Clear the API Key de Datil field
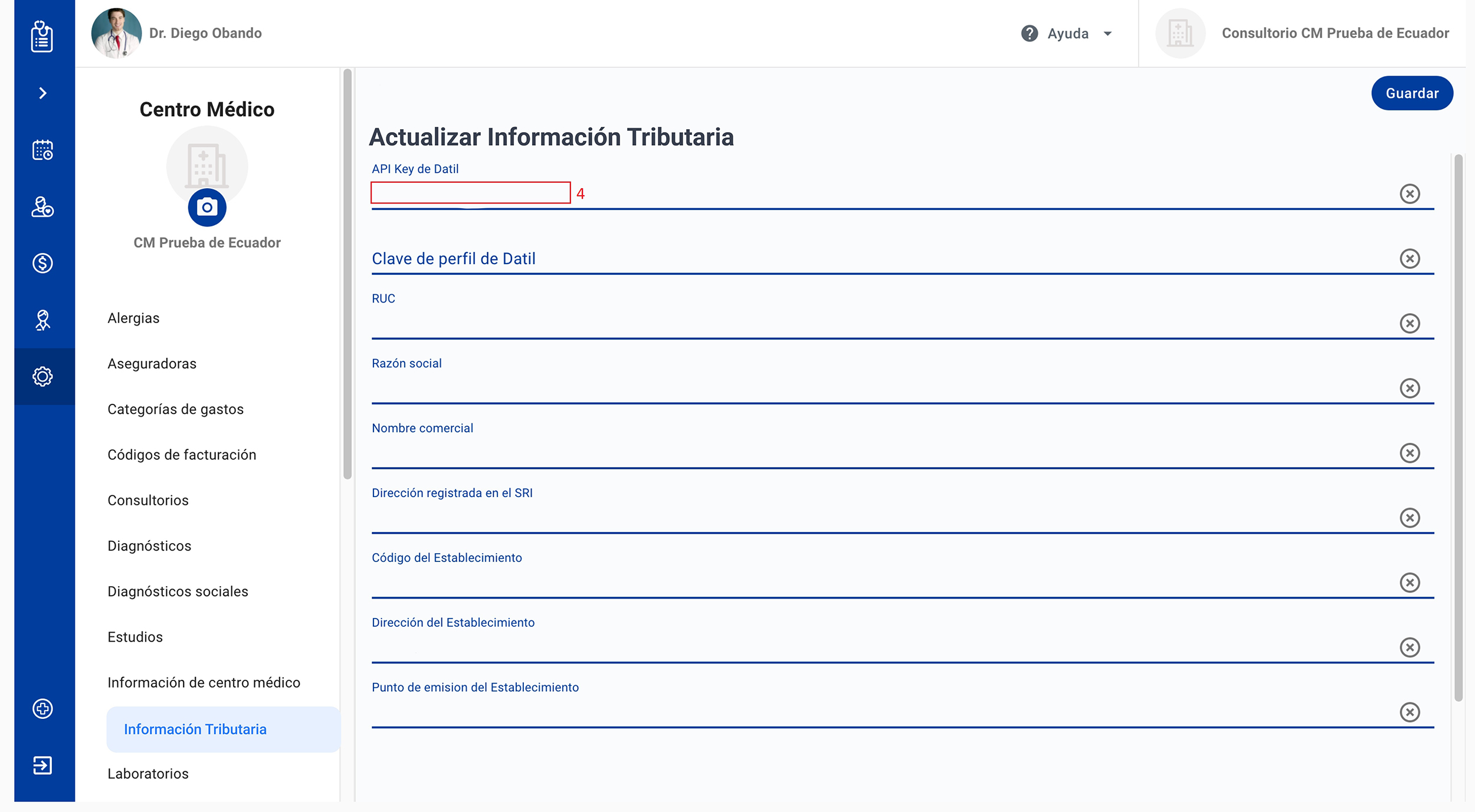 tap(1410, 193)
